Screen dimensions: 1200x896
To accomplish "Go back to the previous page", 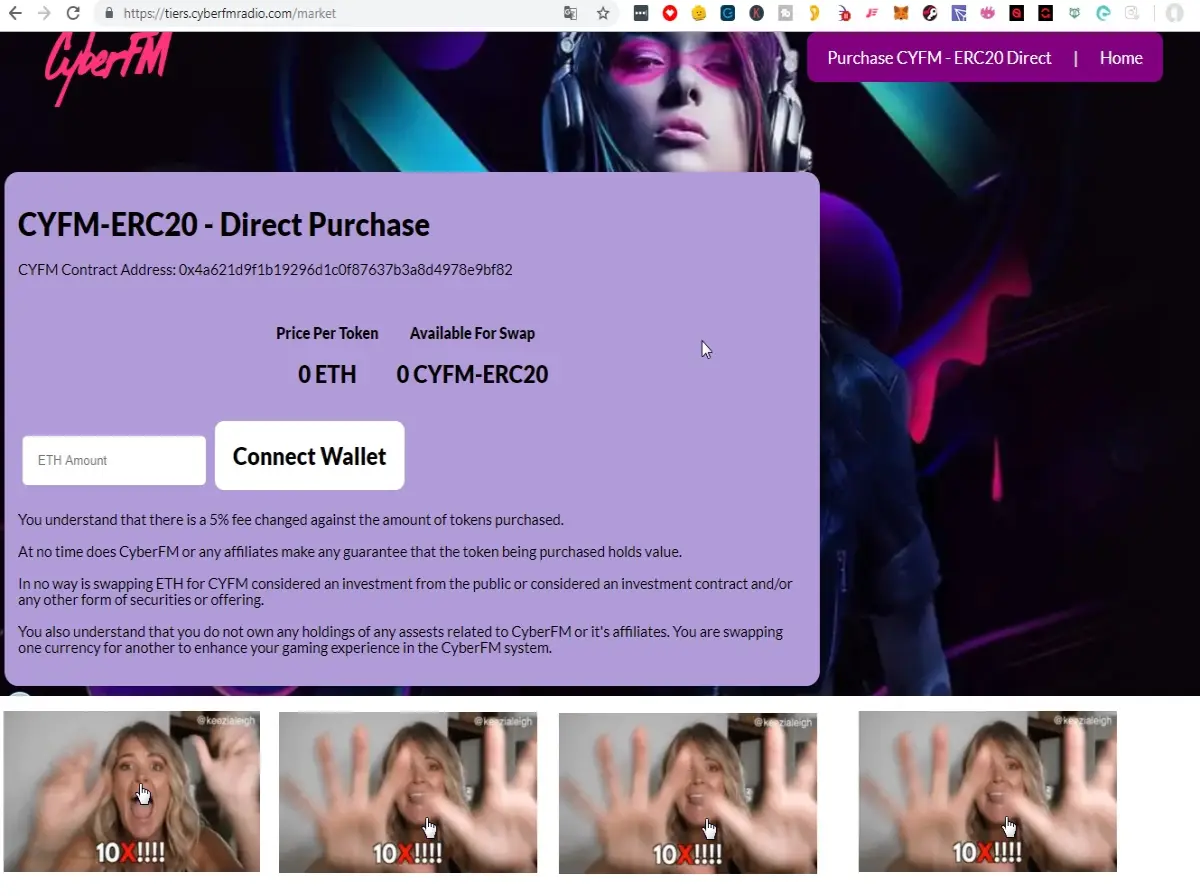I will 15,13.
